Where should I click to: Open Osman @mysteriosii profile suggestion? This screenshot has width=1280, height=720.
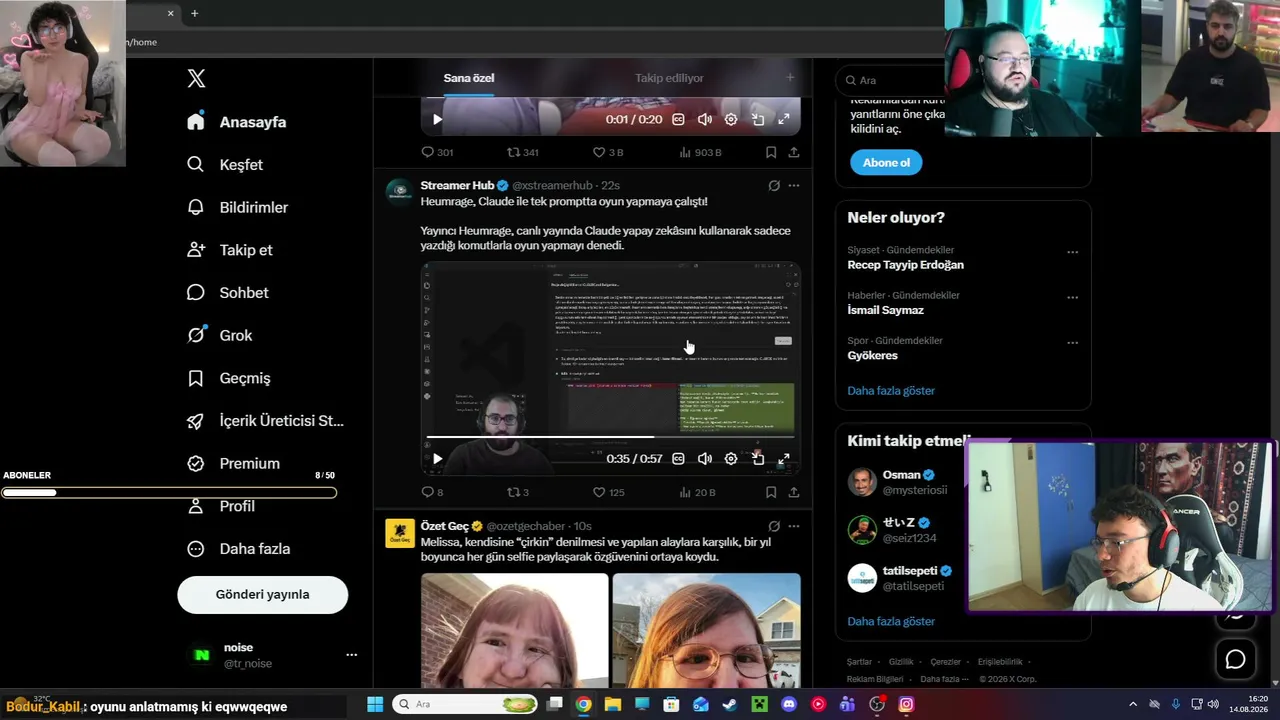[906, 482]
